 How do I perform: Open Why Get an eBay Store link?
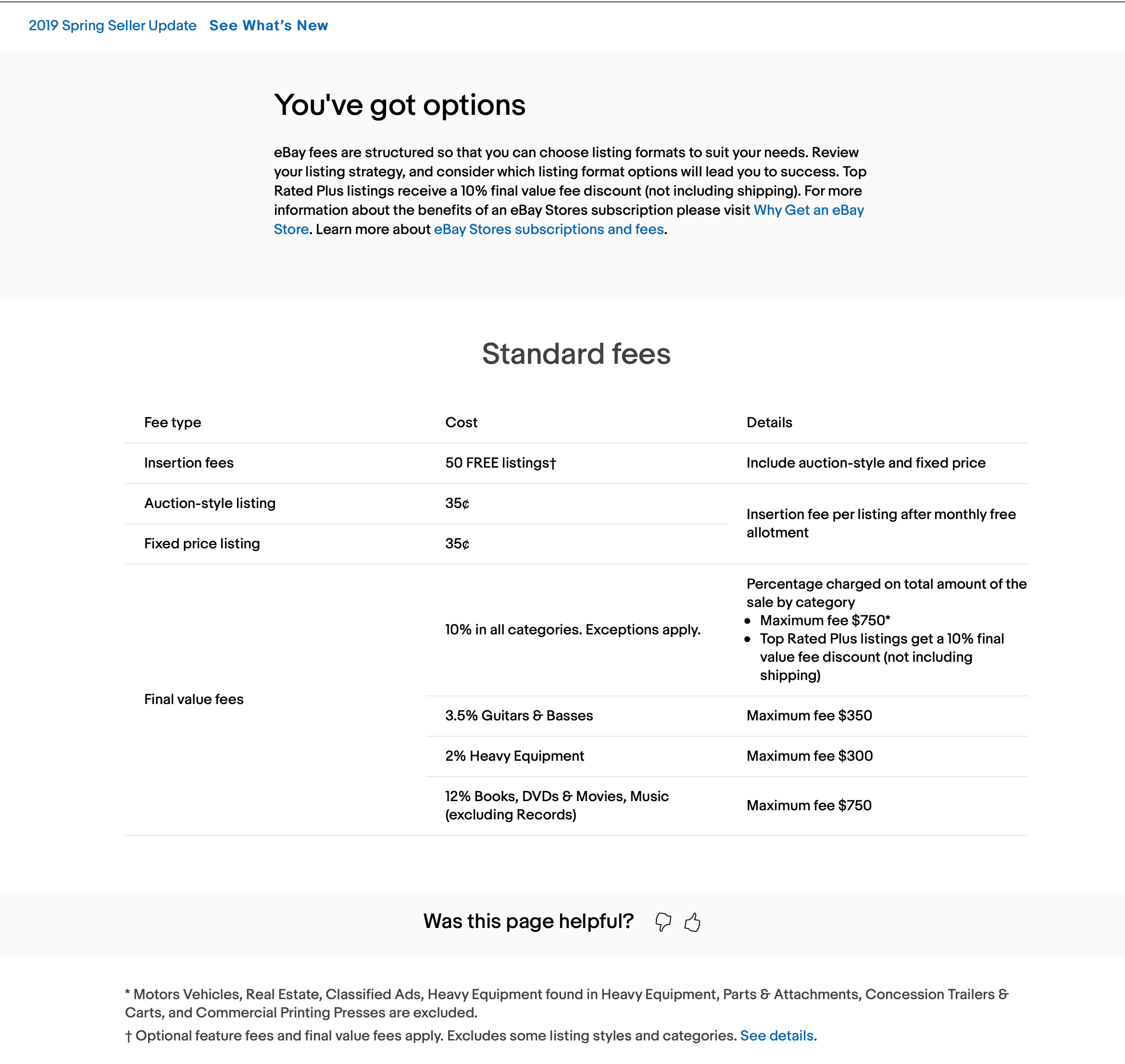click(x=809, y=210)
